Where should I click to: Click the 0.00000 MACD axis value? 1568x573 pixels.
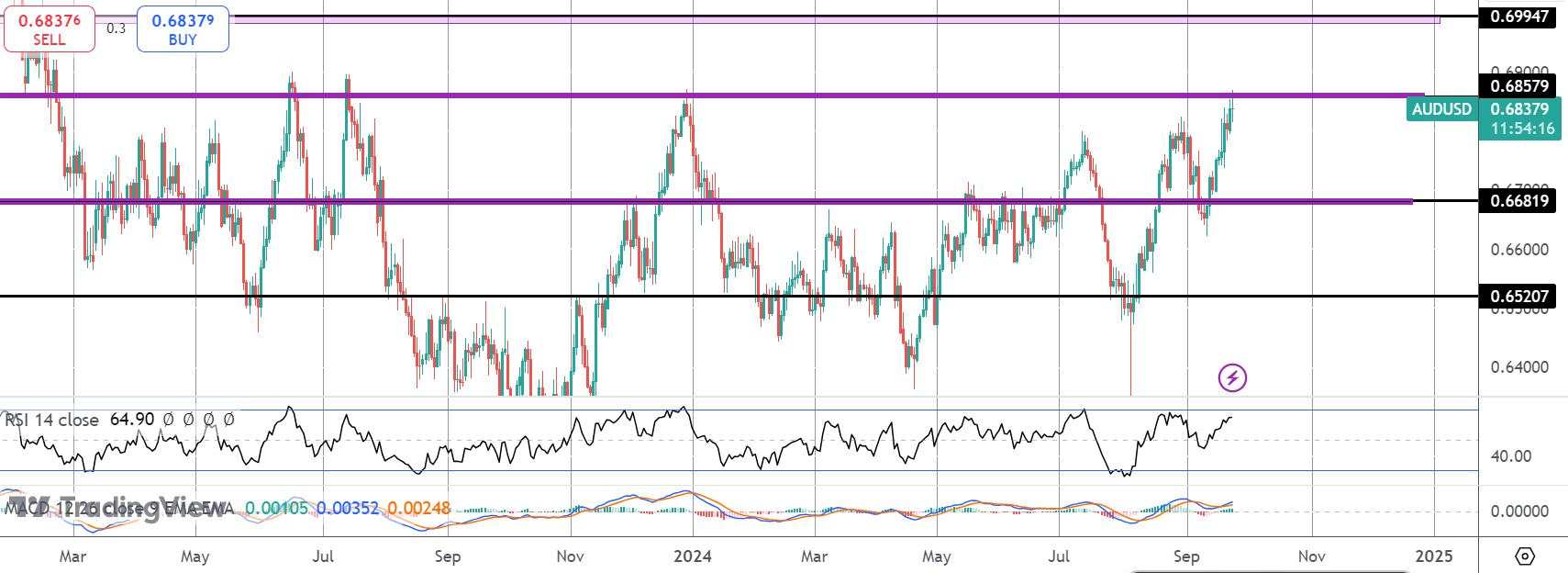(x=1519, y=511)
